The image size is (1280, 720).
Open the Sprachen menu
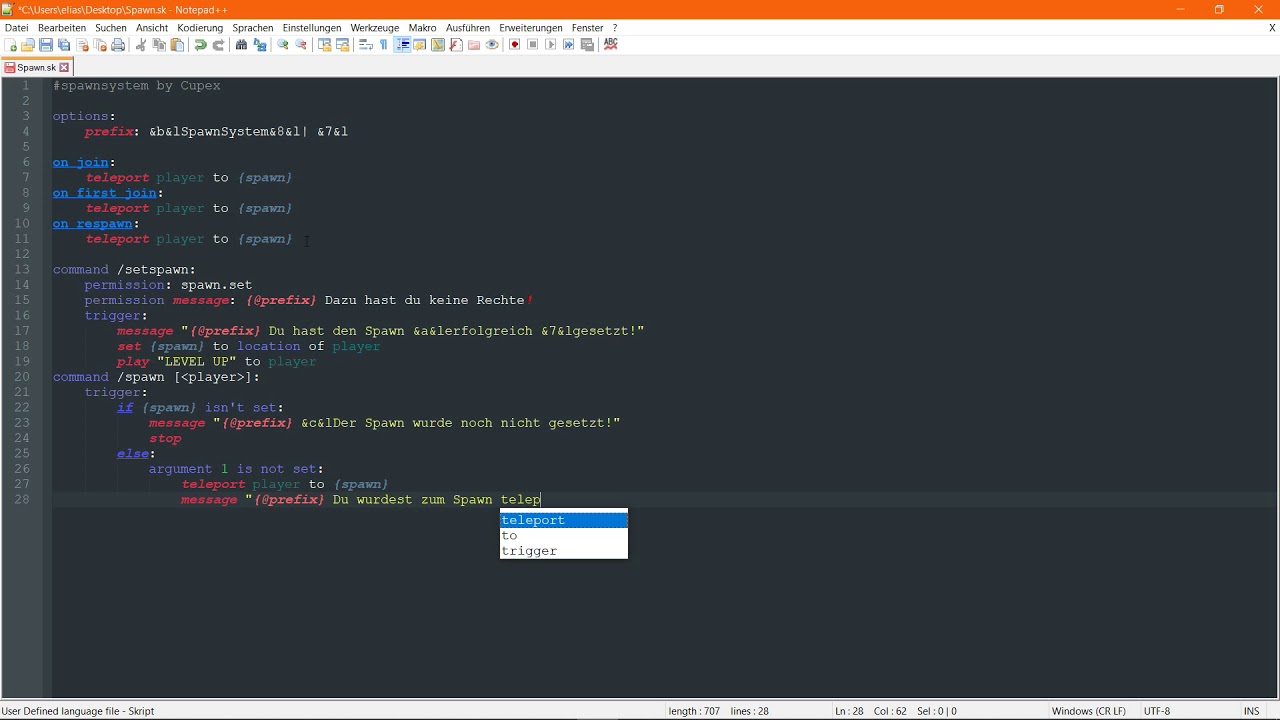click(x=253, y=28)
